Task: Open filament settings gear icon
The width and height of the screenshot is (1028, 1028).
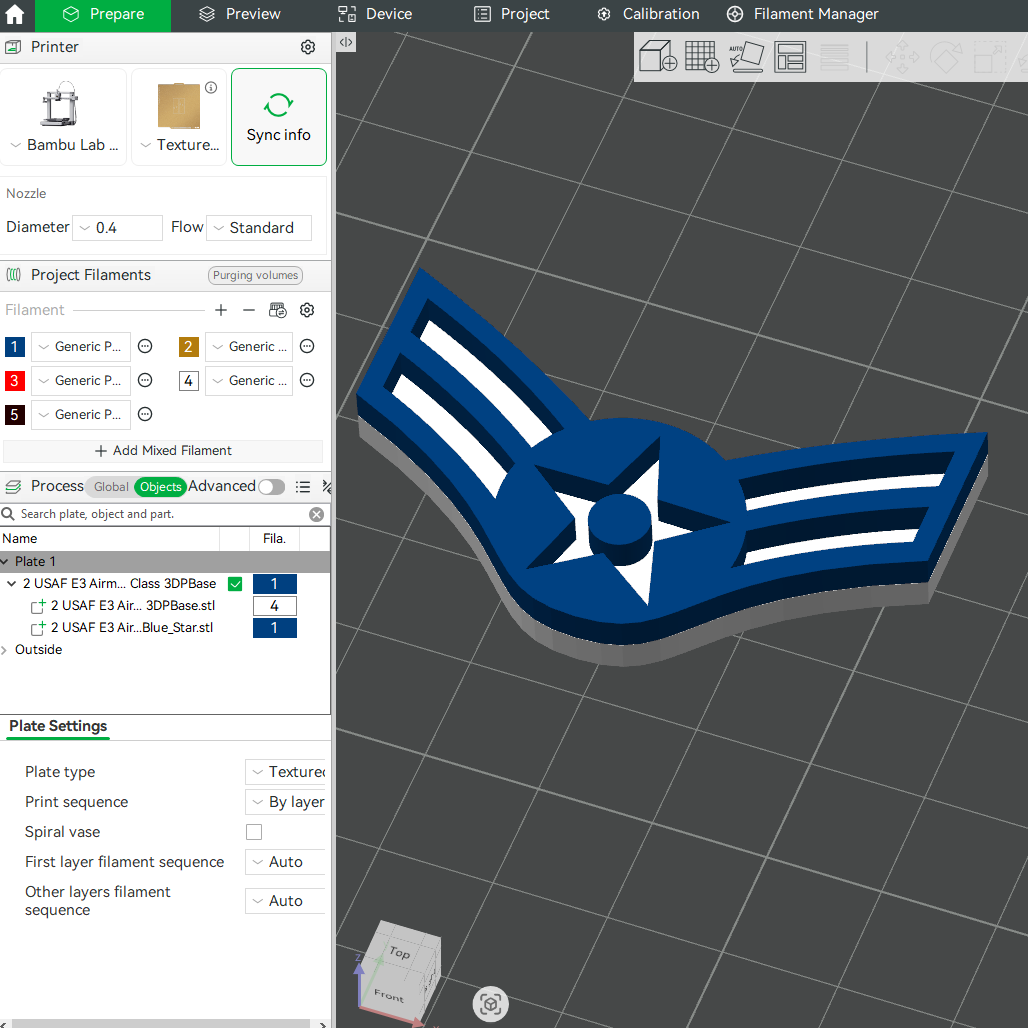Action: tap(307, 310)
